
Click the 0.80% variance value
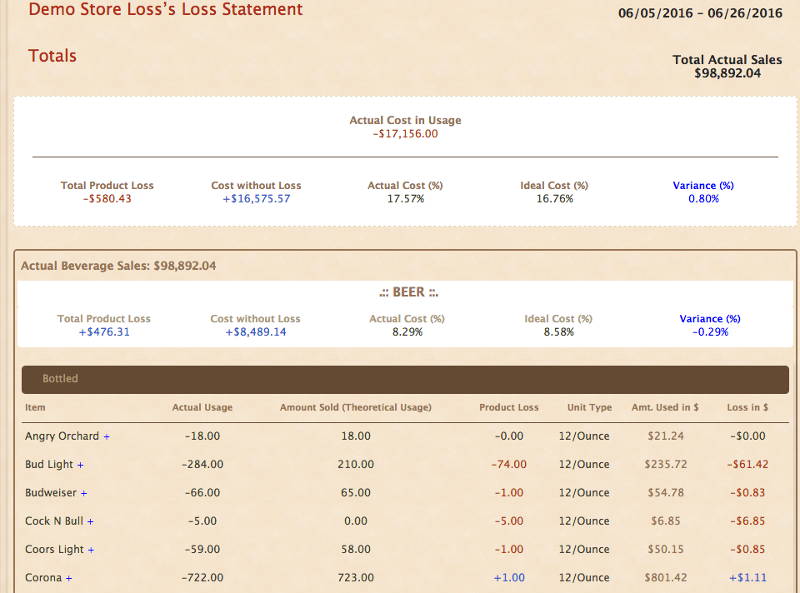coord(703,199)
